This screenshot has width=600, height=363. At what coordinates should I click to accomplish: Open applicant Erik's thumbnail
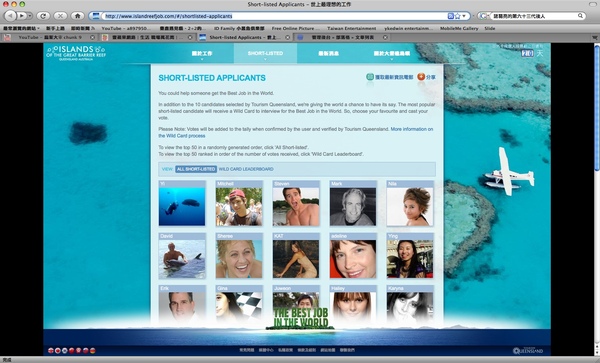pyautogui.click(x=182, y=308)
